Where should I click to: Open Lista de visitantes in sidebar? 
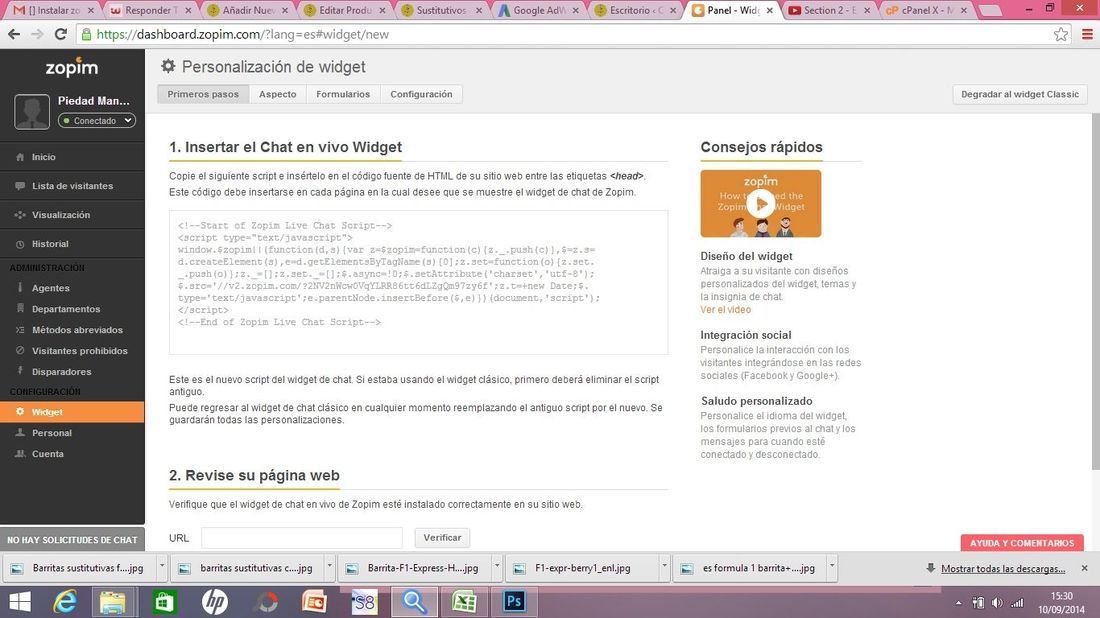pyautogui.click(x=72, y=186)
